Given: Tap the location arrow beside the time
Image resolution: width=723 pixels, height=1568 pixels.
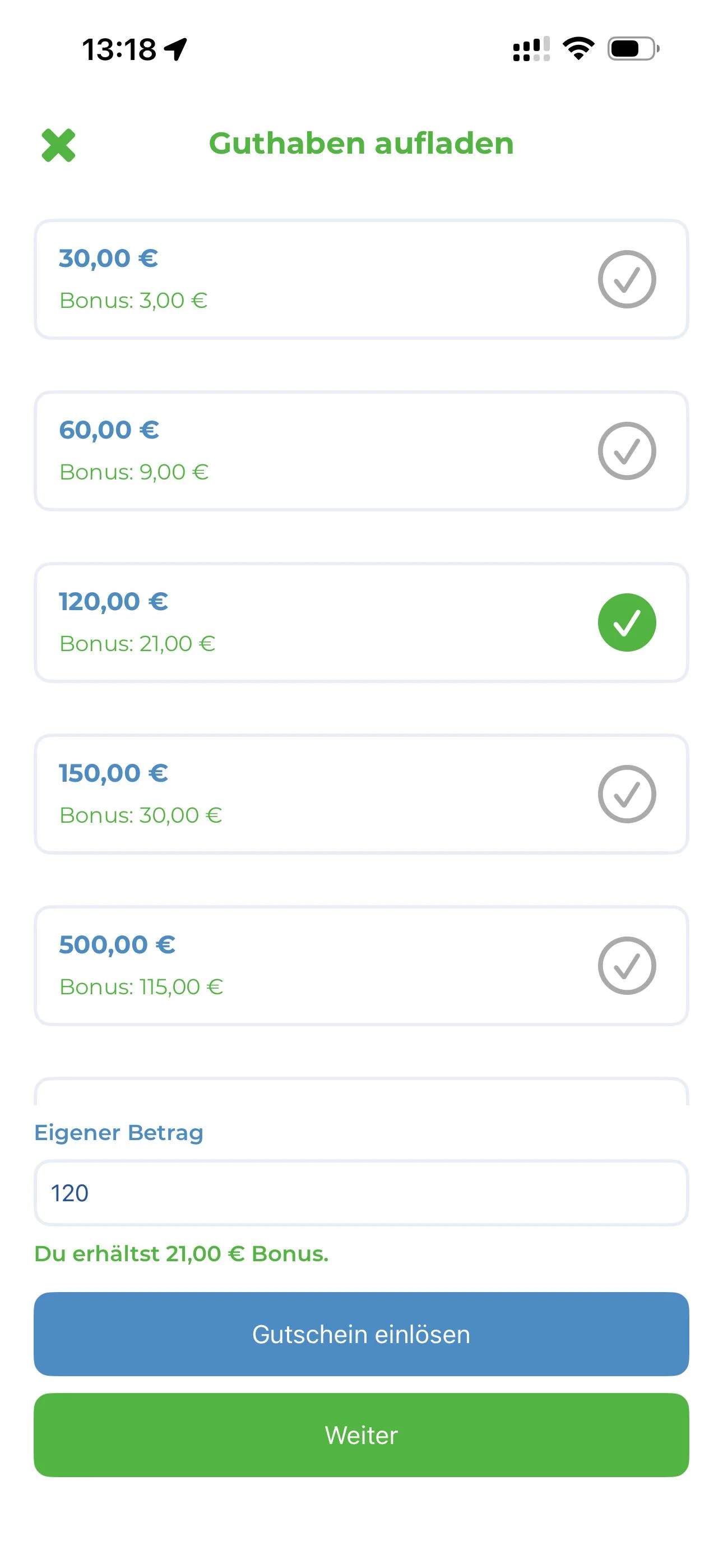Looking at the screenshot, I should click(176, 49).
